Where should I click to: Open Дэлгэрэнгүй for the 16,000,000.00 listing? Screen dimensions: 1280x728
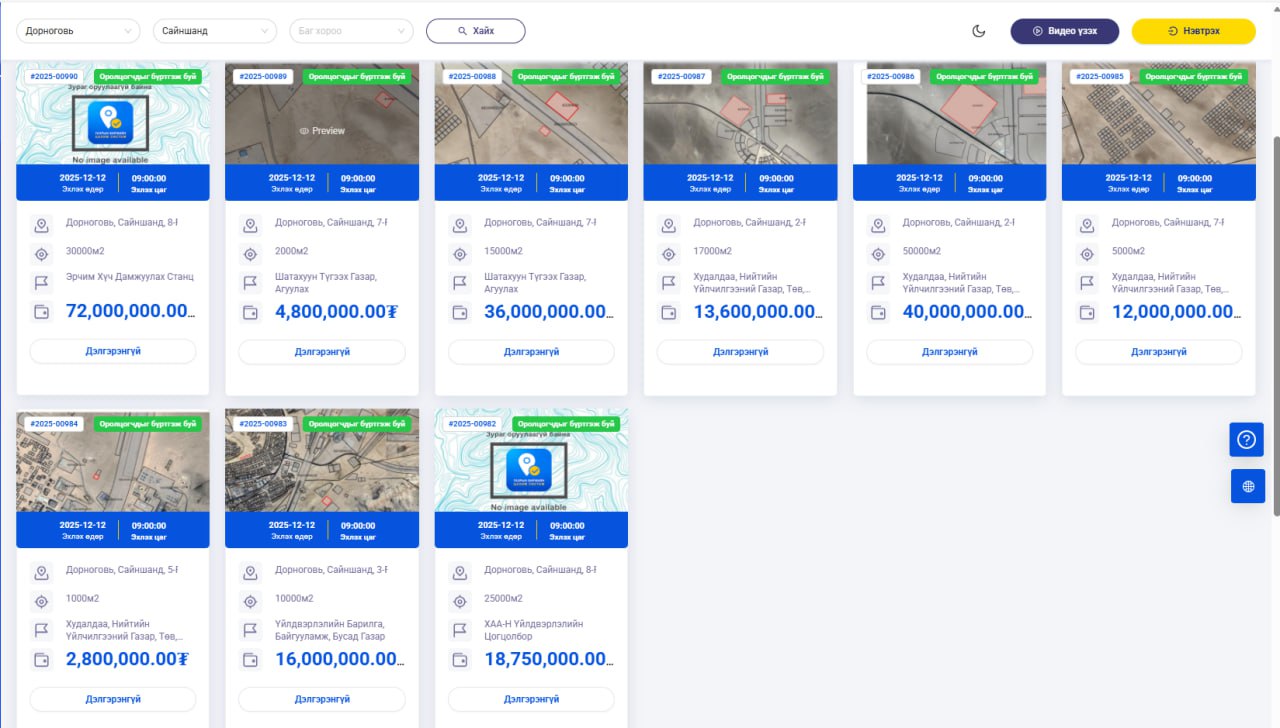click(x=322, y=699)
